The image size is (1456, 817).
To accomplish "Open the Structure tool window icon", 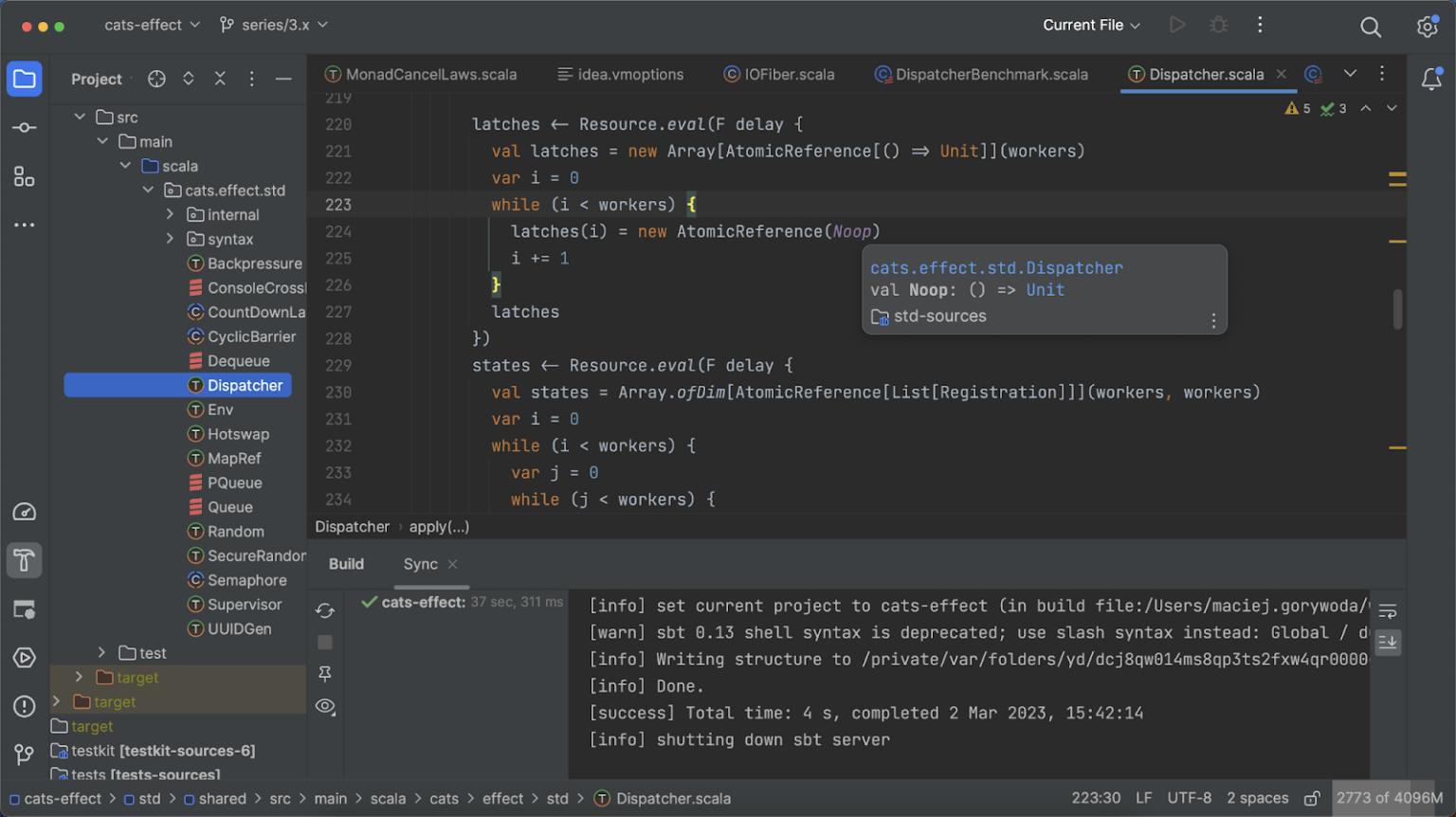I will (x=24, y=176).
